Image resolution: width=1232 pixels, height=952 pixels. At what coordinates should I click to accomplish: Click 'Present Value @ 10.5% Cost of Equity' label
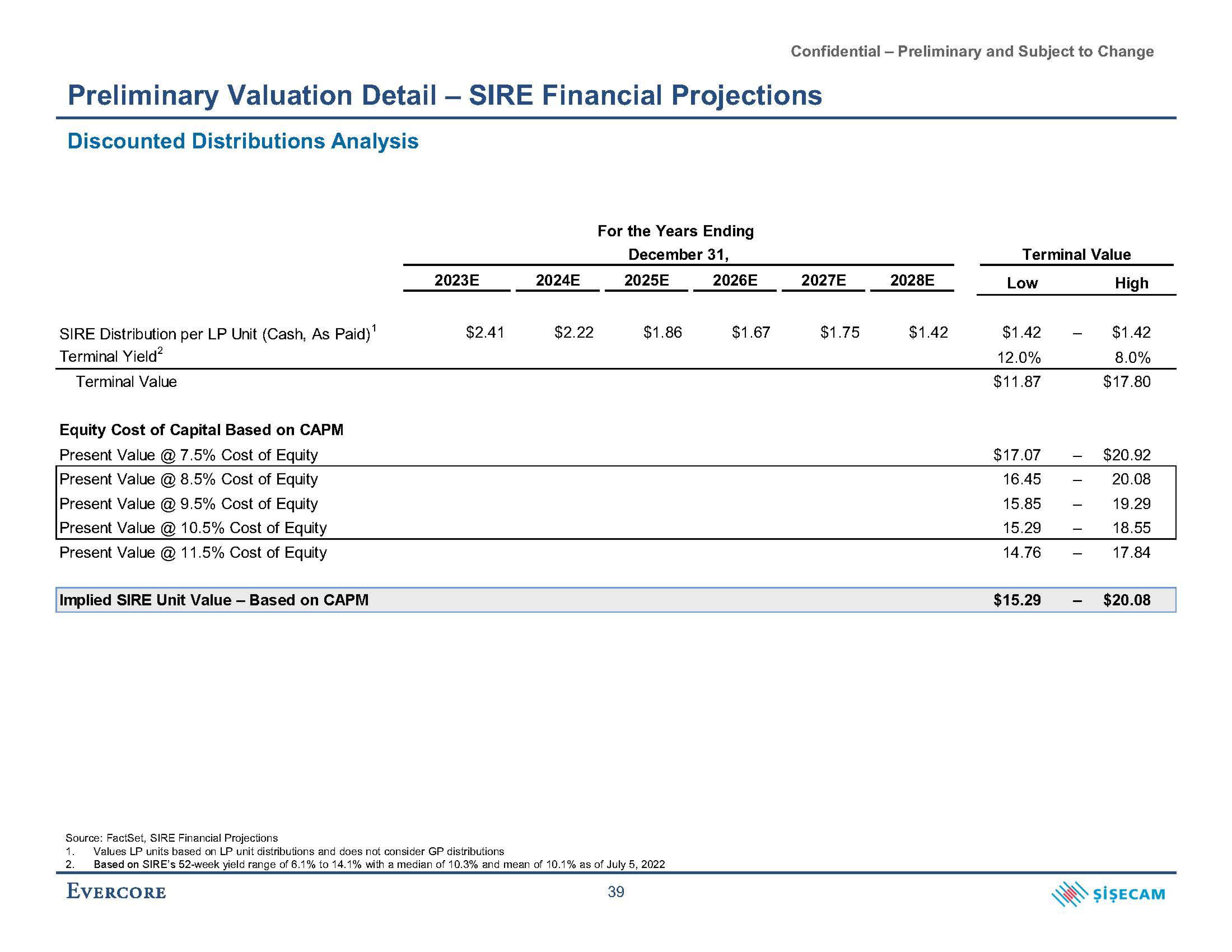point(193,528)
